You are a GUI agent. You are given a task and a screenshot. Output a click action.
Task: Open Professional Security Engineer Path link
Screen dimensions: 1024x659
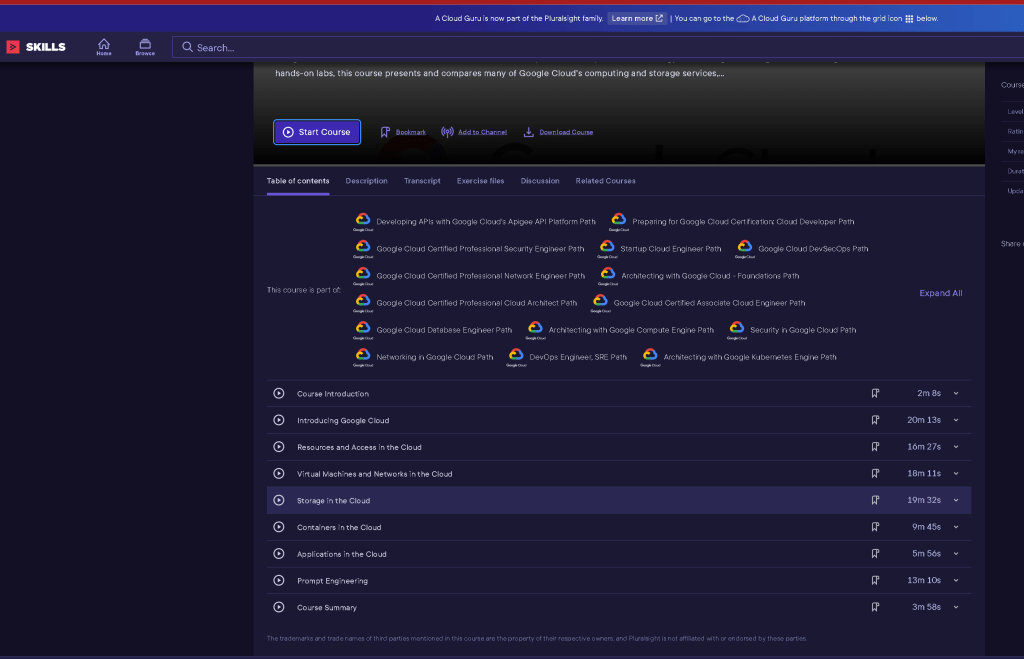(469, 249)
